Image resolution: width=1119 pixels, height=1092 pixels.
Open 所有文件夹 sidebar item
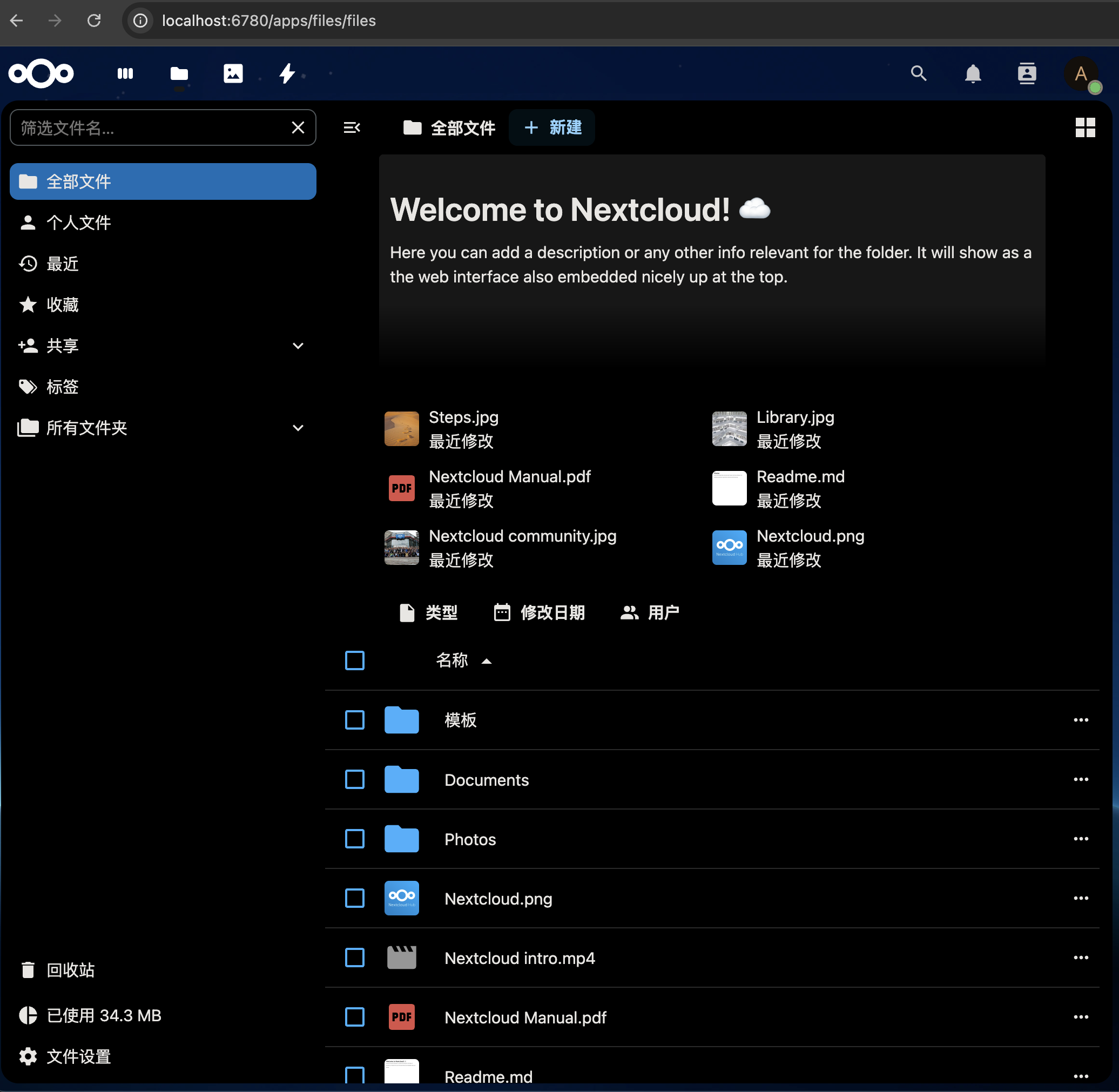point(149,428)
